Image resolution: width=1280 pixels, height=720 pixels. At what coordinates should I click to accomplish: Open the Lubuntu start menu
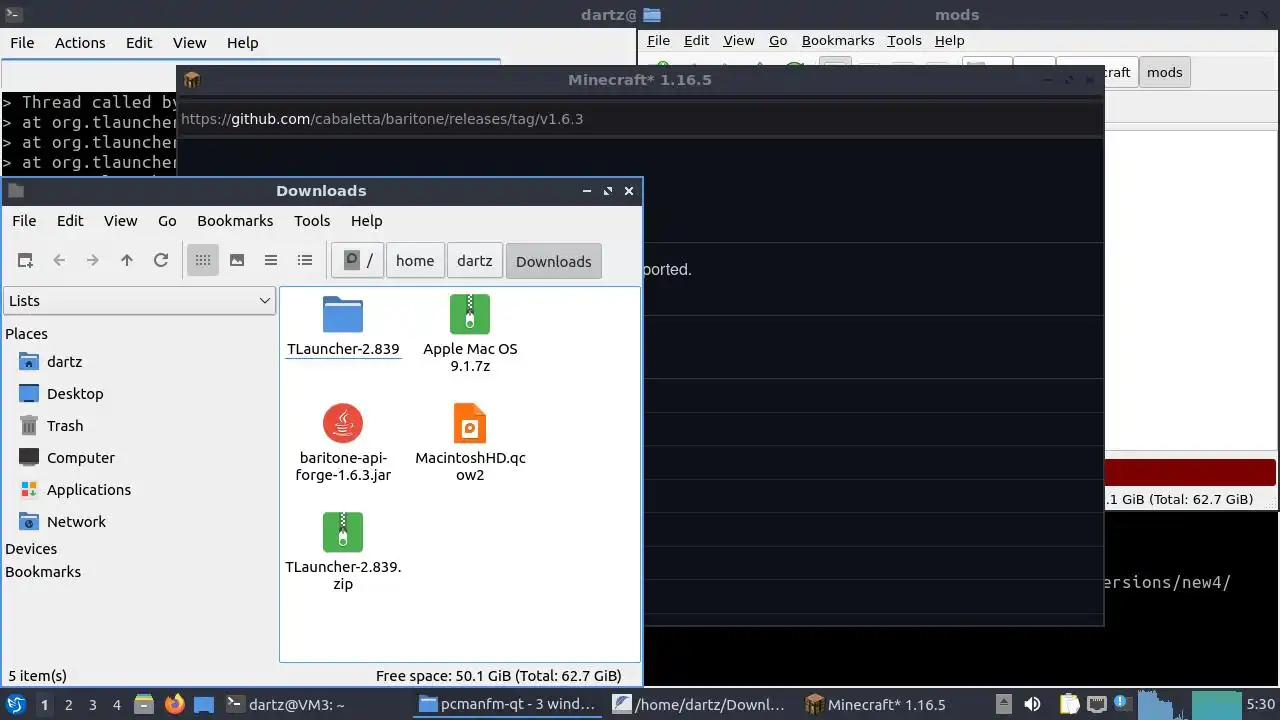point(15,704)
